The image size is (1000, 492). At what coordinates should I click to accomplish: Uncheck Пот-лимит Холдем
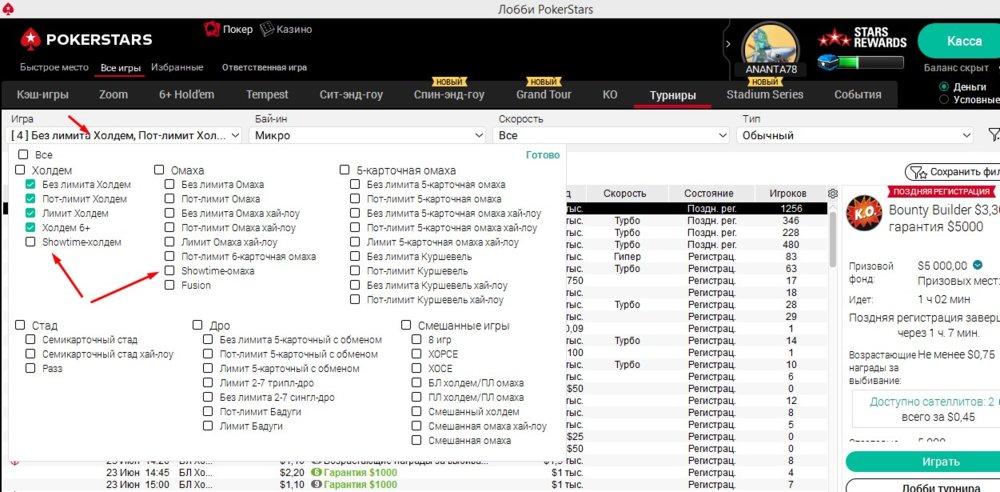point(31,199)
